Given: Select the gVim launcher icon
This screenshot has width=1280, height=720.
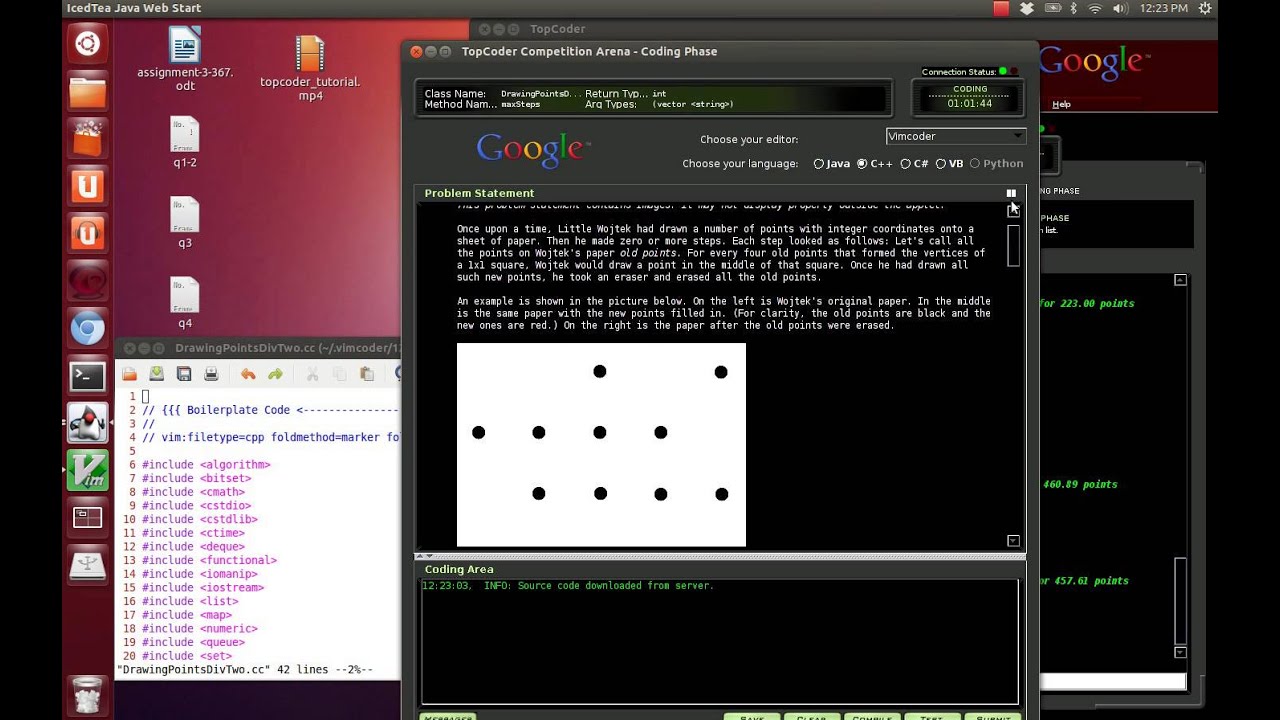Looking at the screenshot, I should [x=87, y=471].
